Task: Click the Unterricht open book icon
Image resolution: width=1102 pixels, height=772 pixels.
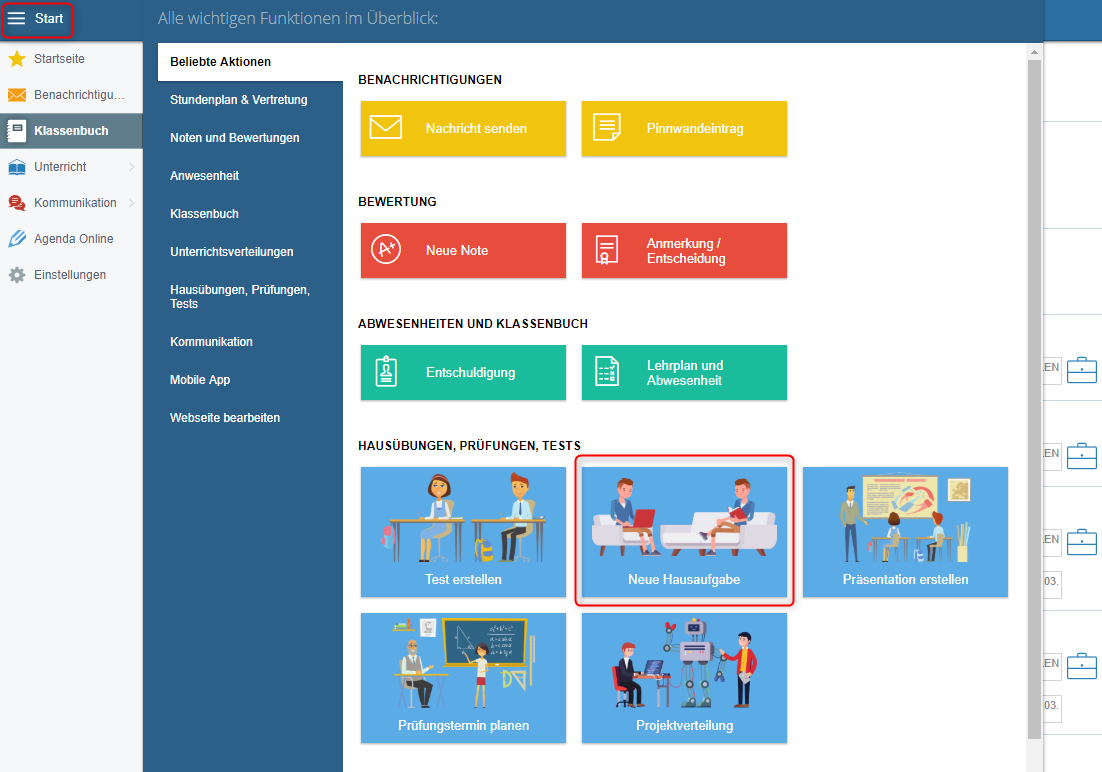Action: (17, 167)
